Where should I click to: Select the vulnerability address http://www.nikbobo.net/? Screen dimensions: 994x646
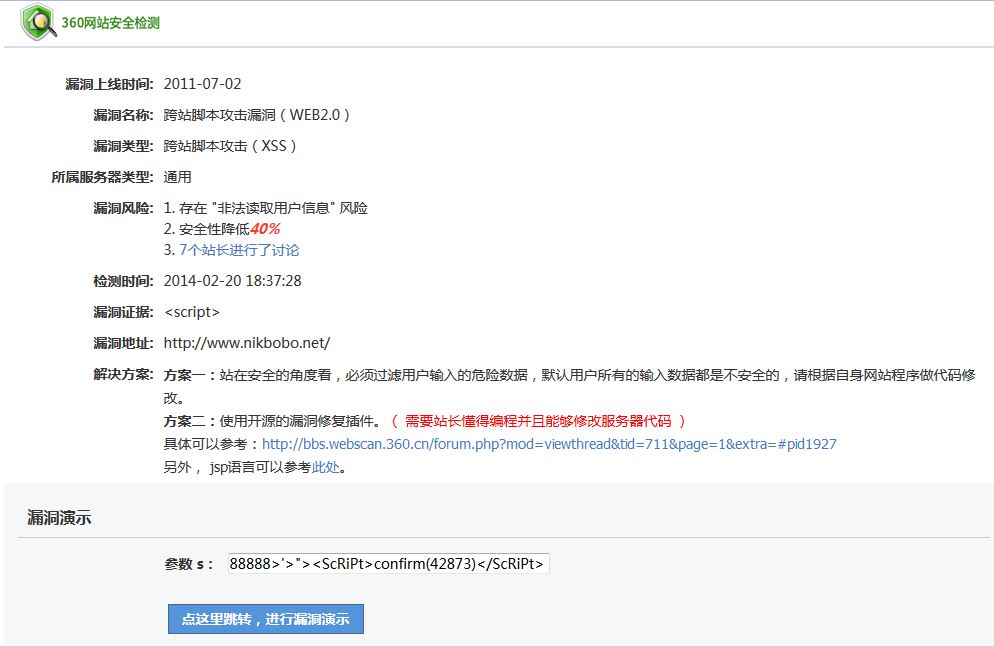point(247,343)
